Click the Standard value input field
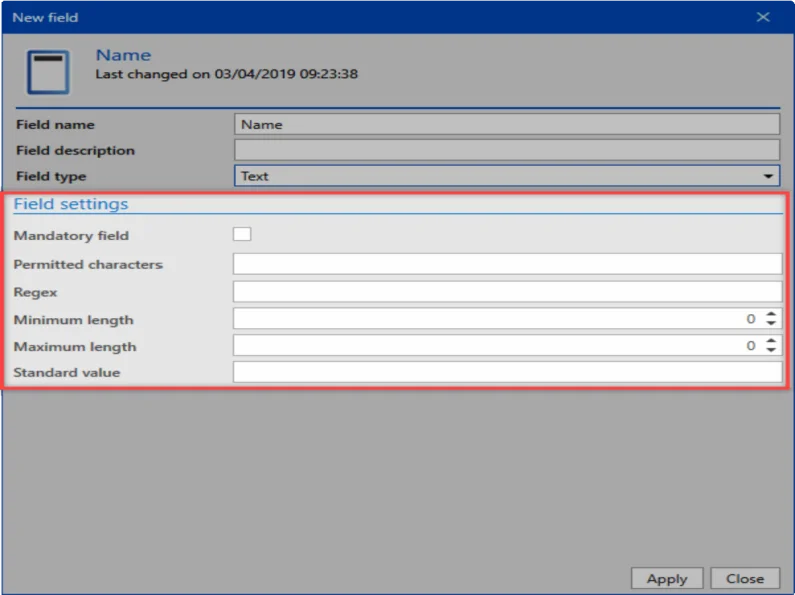 [508, 372]
